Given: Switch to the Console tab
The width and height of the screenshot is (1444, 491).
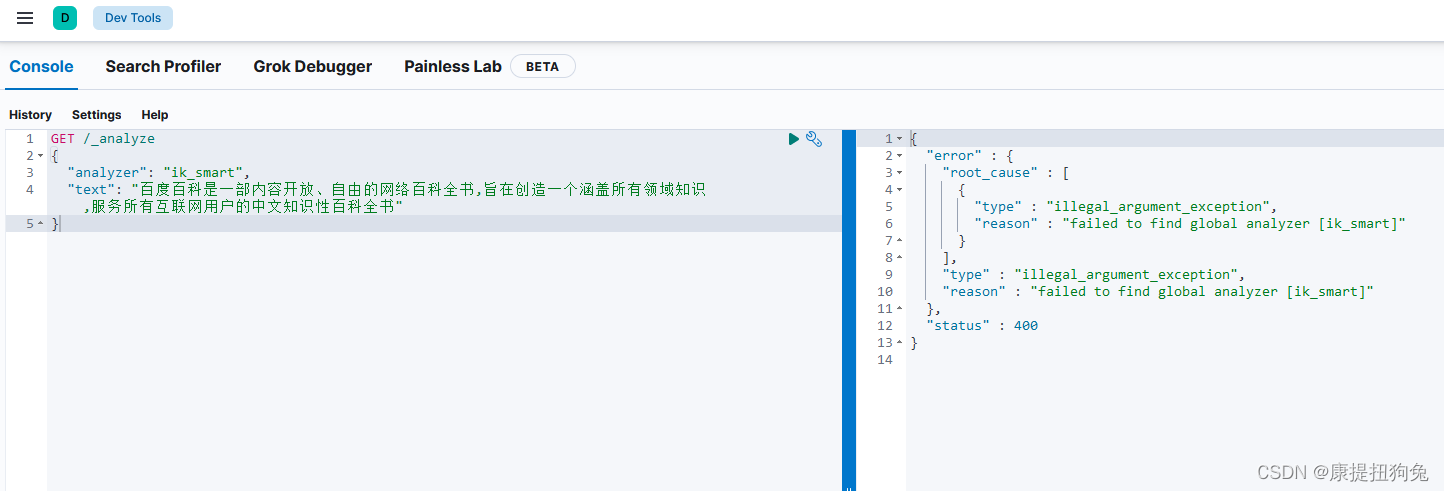Looking at the screenshot, I should pos(41,67).
